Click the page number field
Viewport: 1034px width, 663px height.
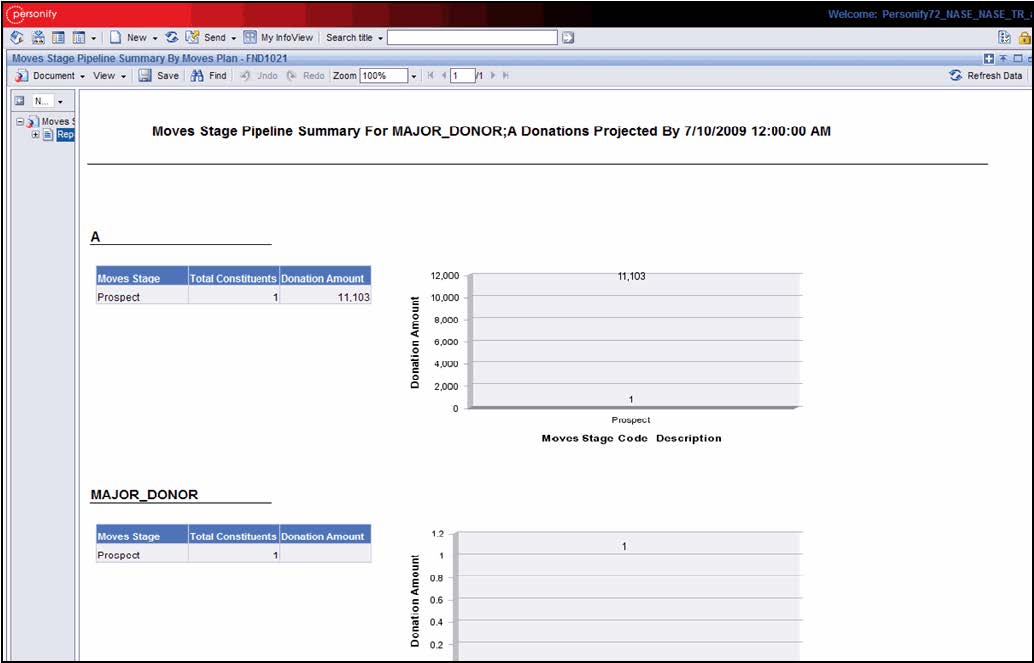(x=462, y=76)
